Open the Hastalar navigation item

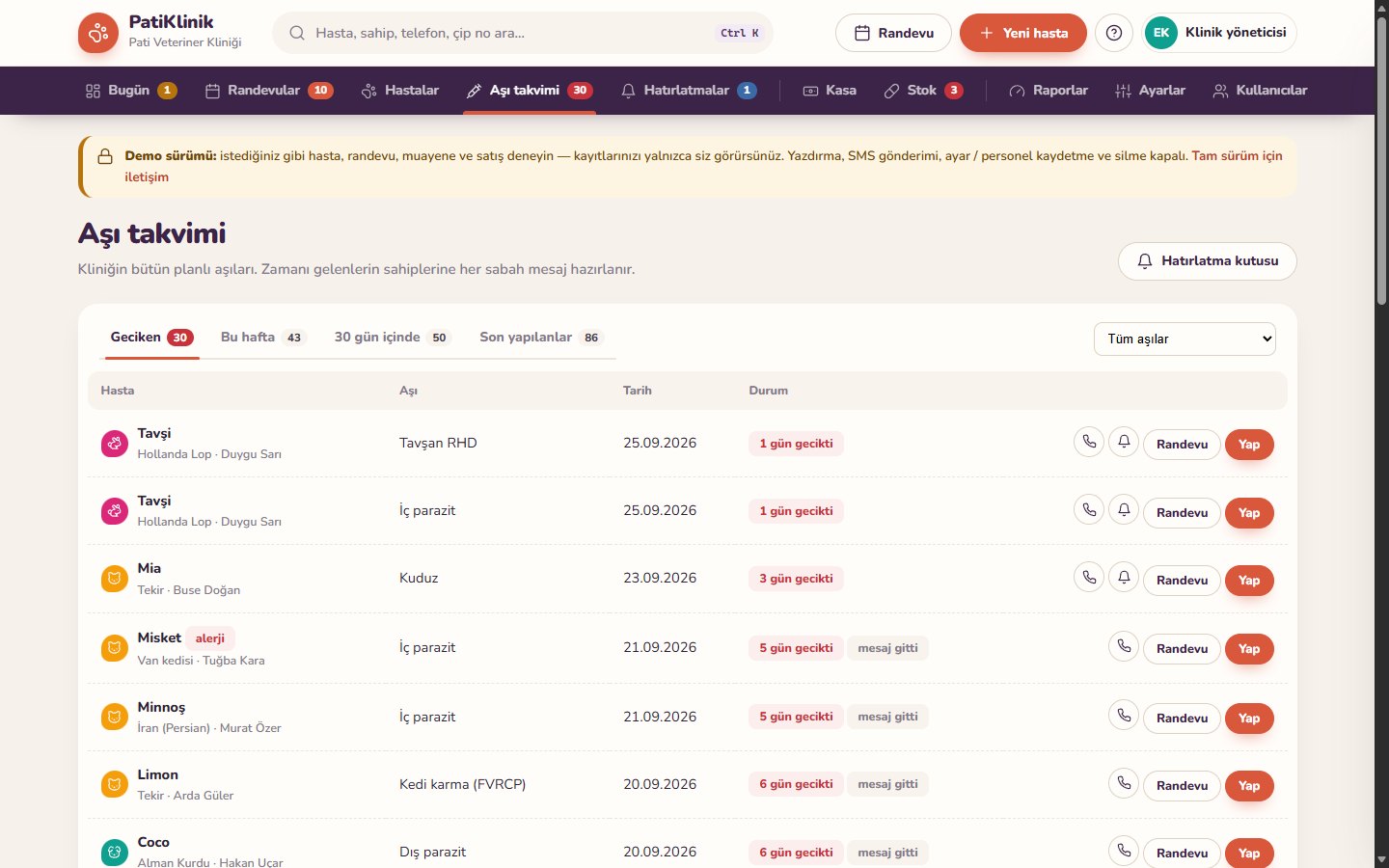tap(400, 91)
